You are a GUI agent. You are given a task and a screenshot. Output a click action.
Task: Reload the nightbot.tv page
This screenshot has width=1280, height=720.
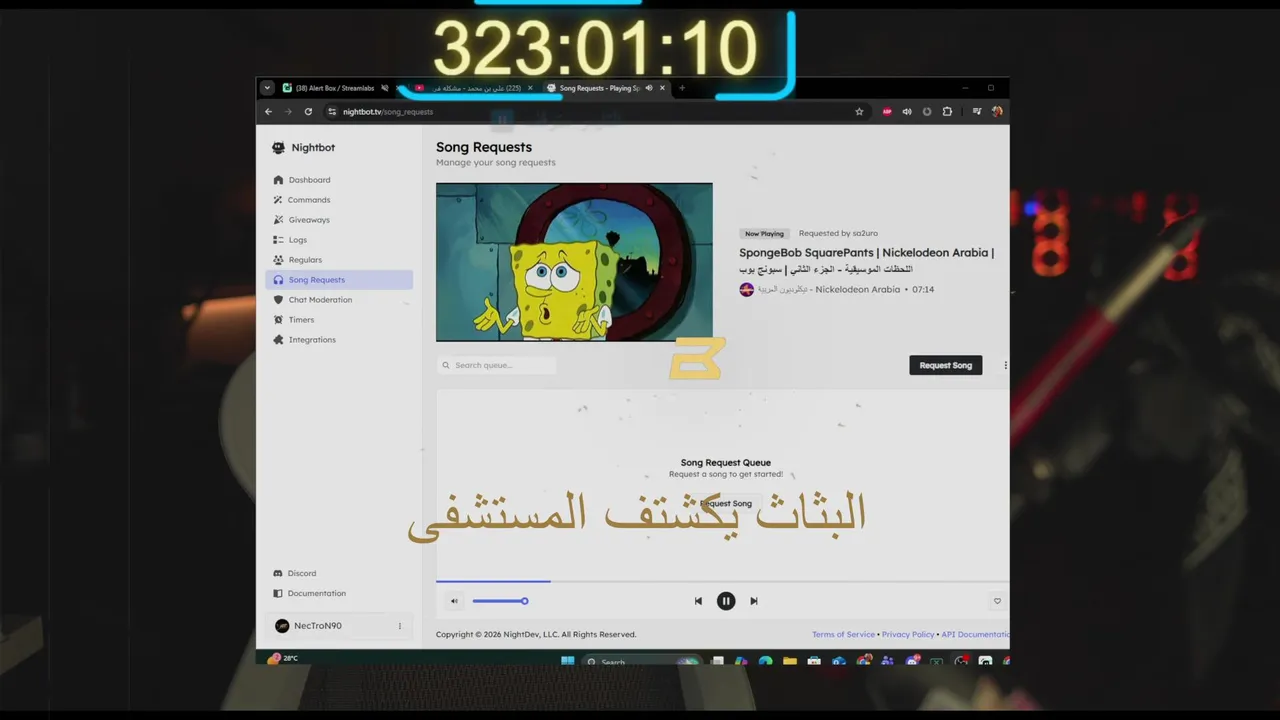(x=308, y=112)
